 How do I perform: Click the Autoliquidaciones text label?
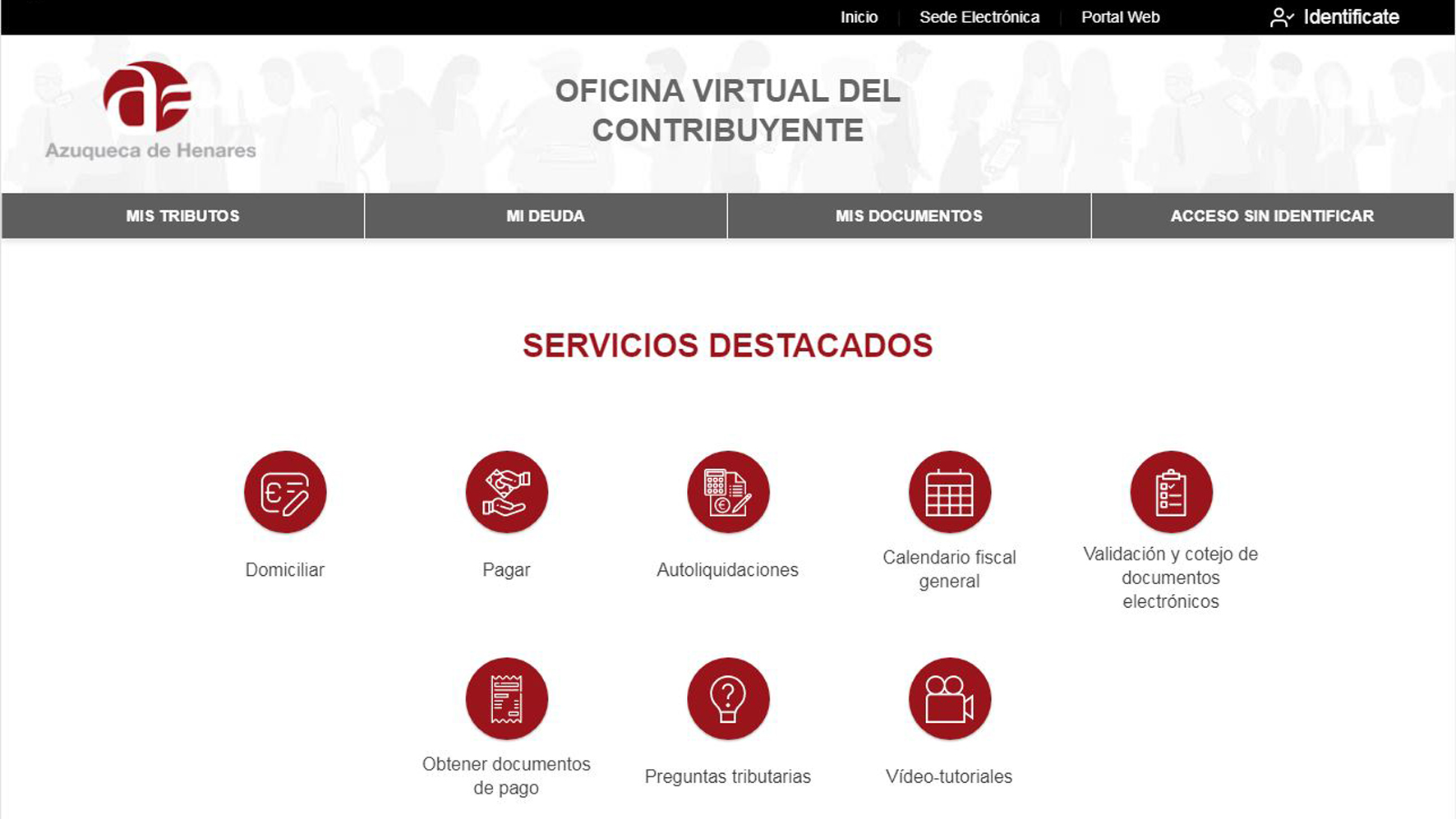click(x=727, y=570)
